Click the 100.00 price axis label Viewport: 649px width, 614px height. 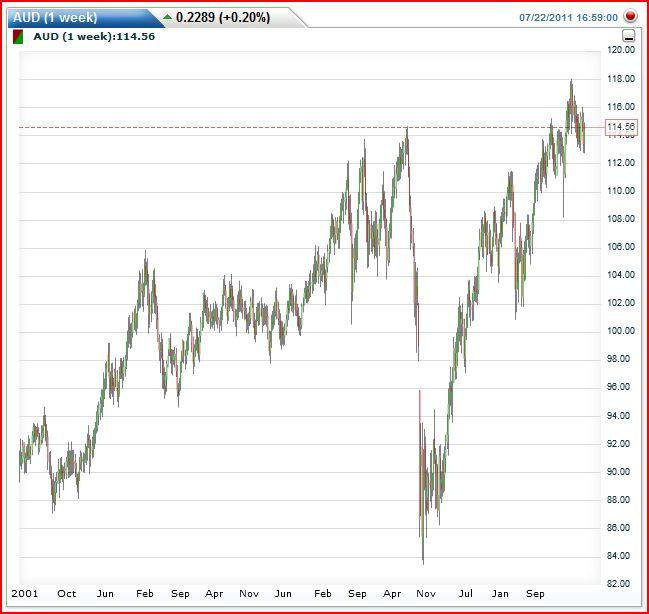[x=622, y=331]
